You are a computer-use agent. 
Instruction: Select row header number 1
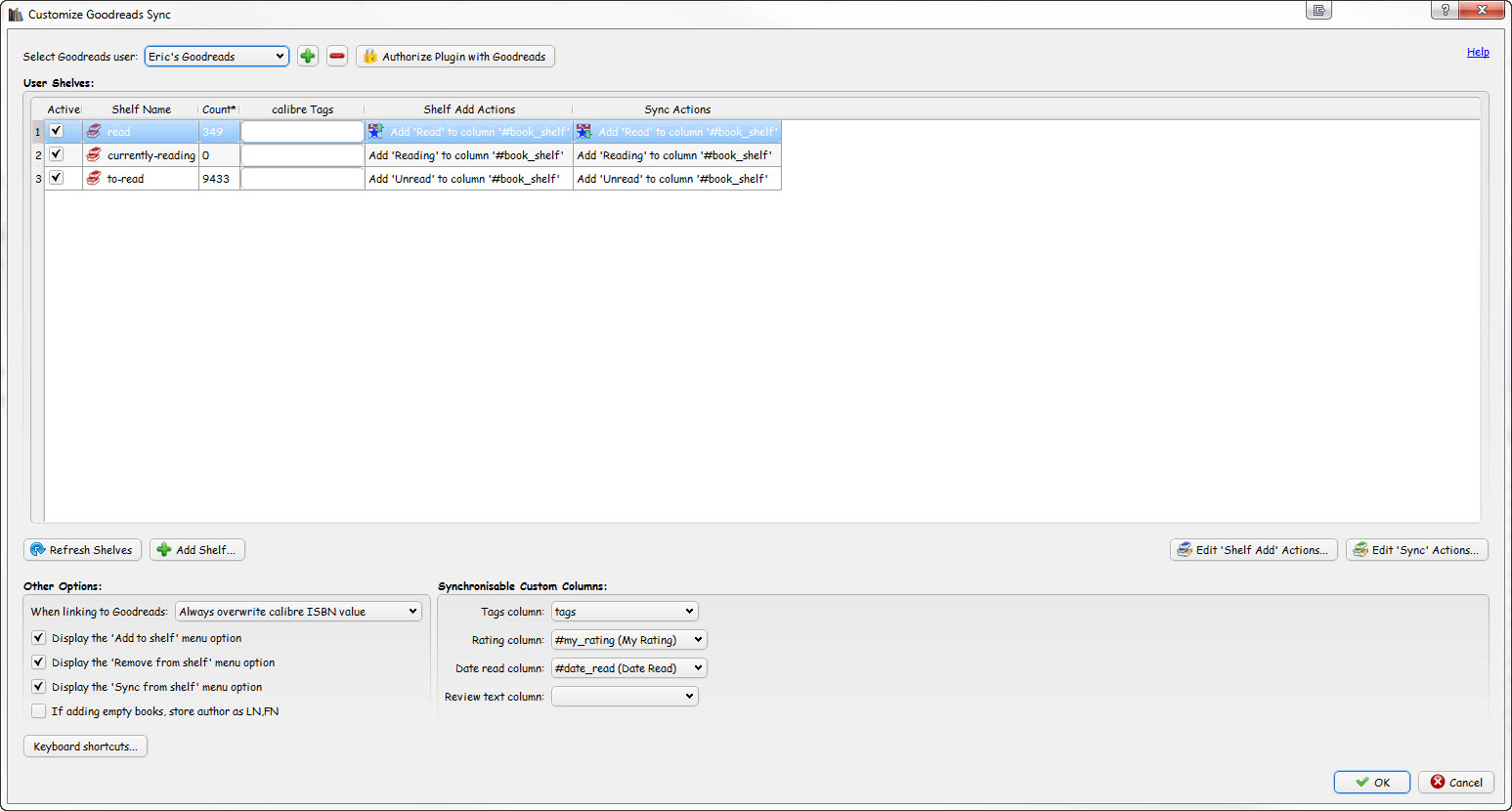(x=38, y=132)
